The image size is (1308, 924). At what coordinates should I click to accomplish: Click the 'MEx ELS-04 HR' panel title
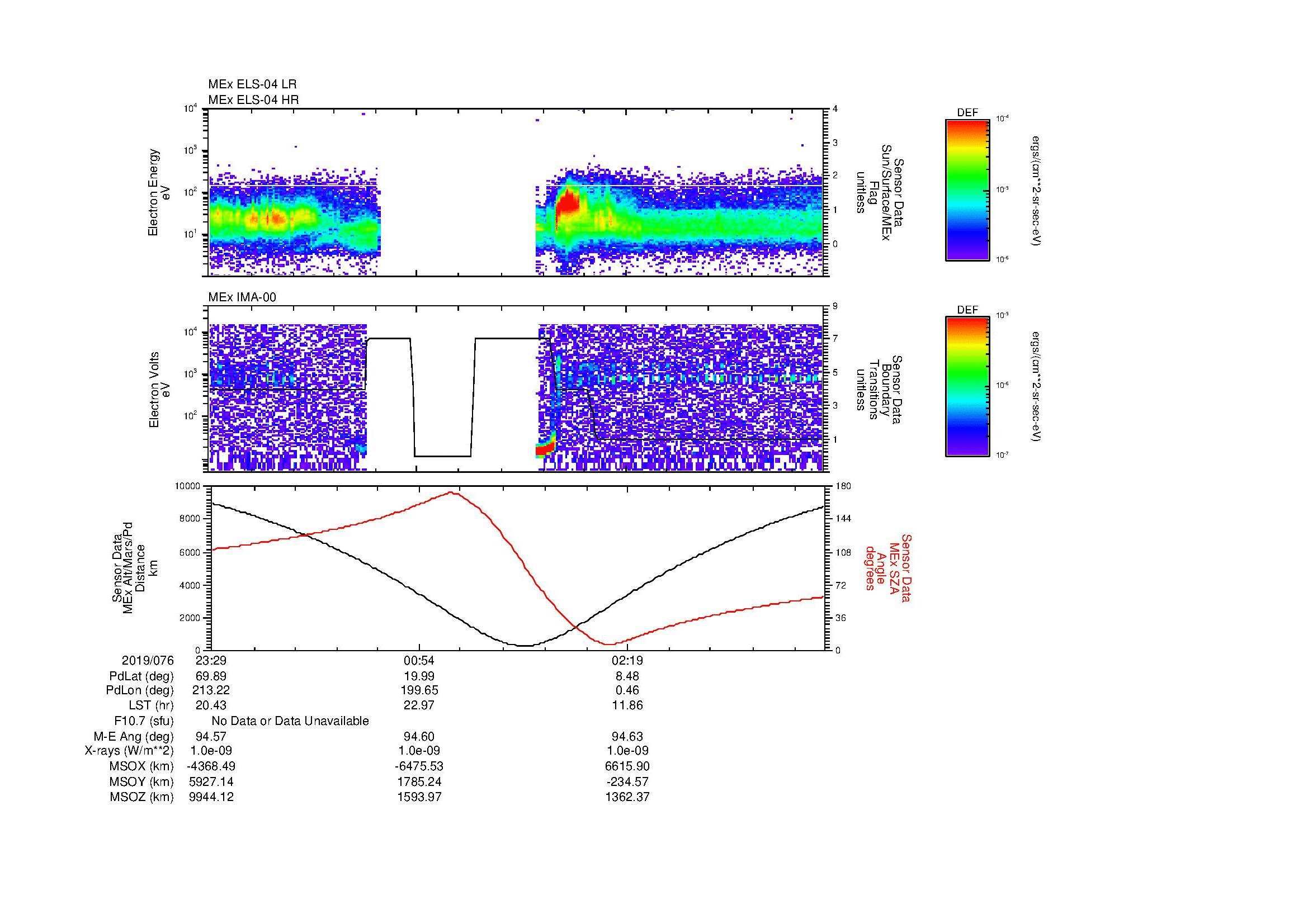[253, 99]
